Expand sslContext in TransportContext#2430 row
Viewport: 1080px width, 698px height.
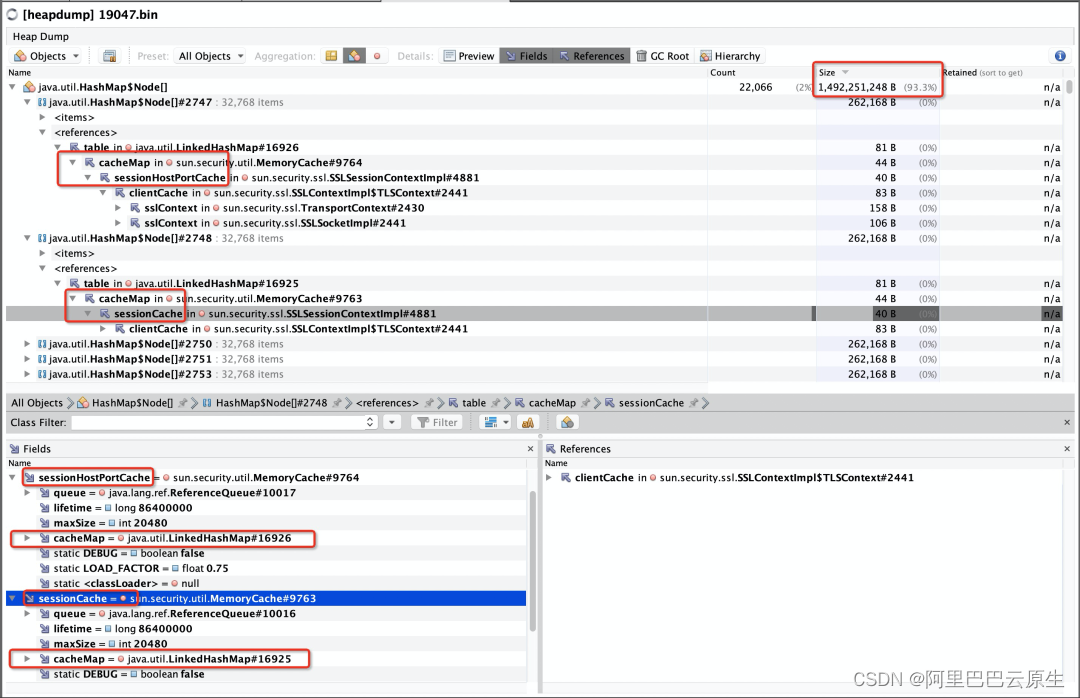[x=118, y=208]
